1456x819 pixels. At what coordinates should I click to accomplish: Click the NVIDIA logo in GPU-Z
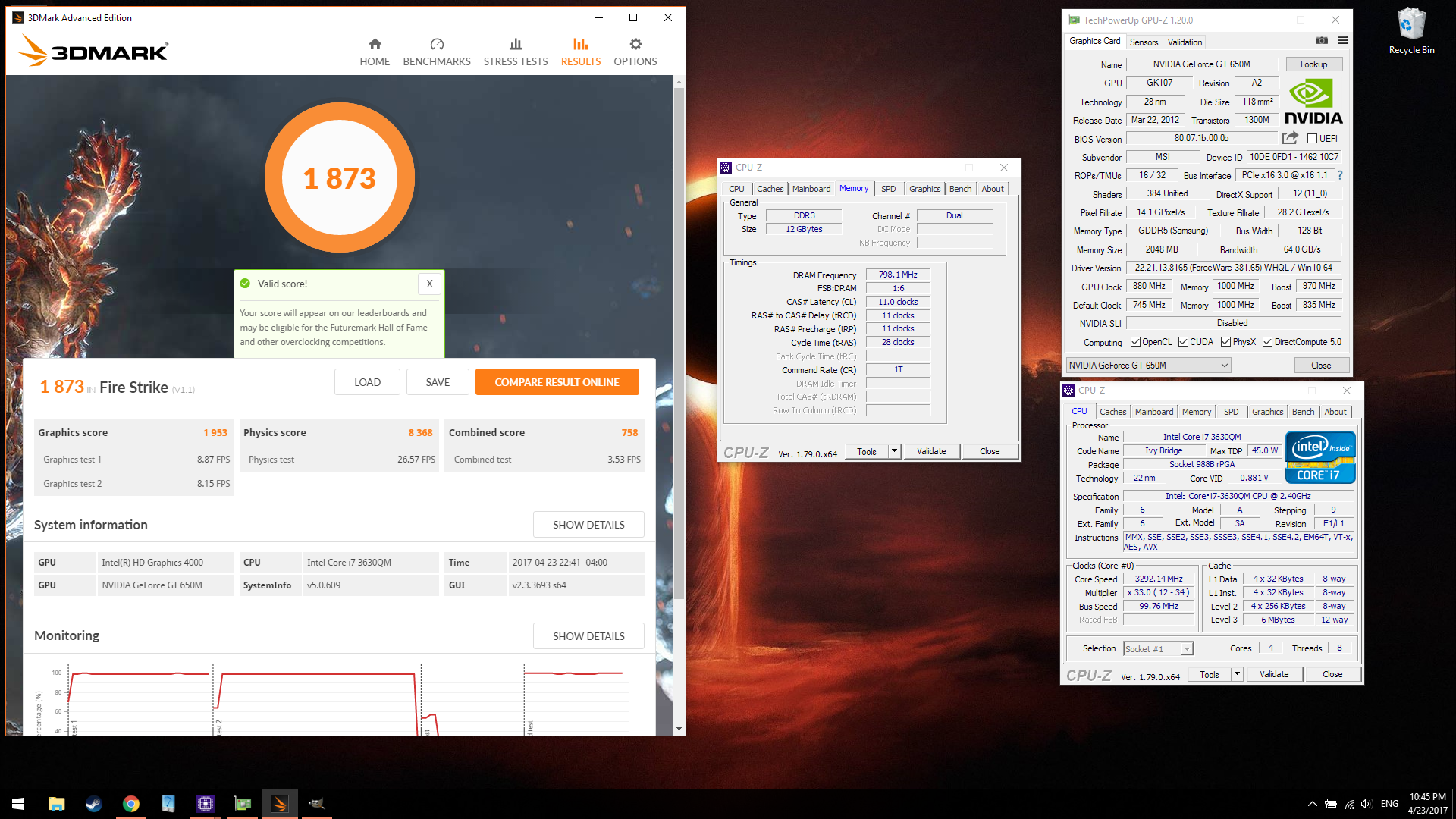point(1313,102)
